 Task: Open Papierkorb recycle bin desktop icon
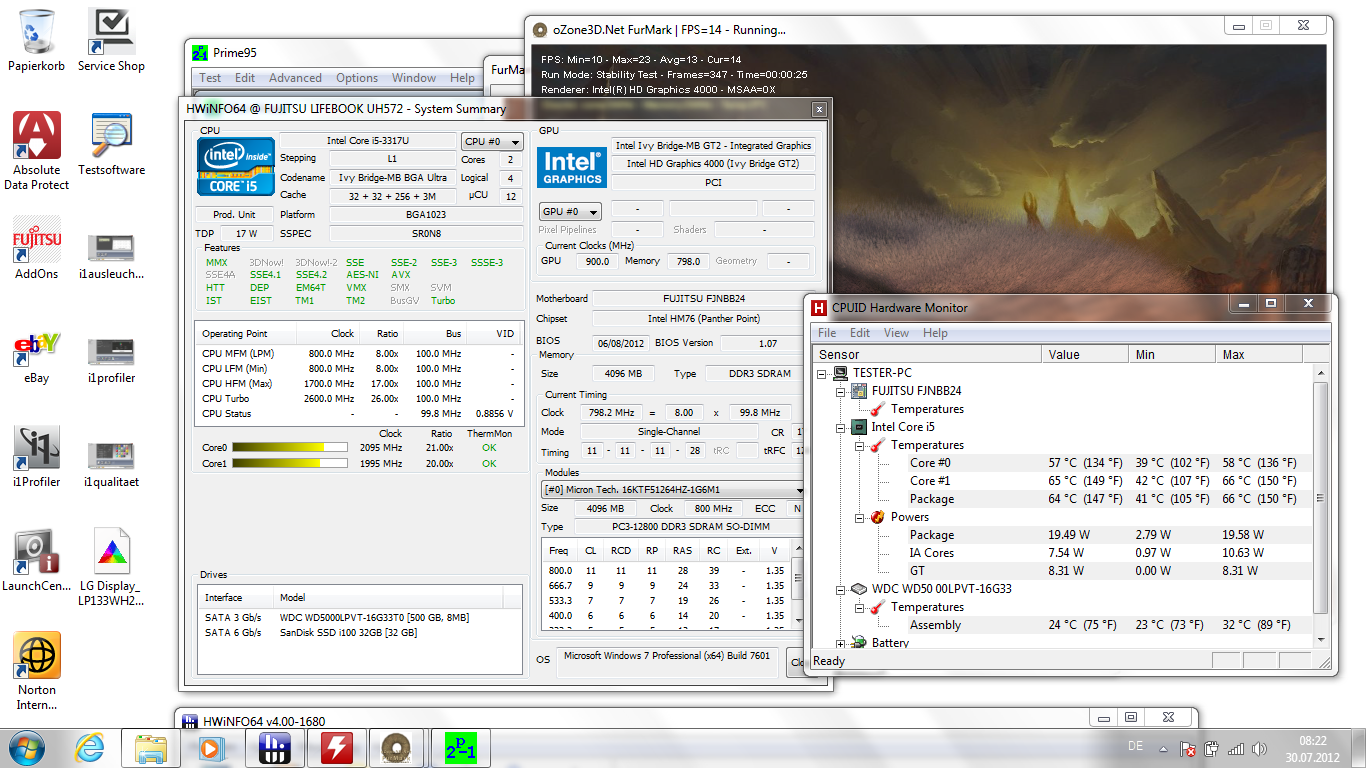(x=38, y=40)
